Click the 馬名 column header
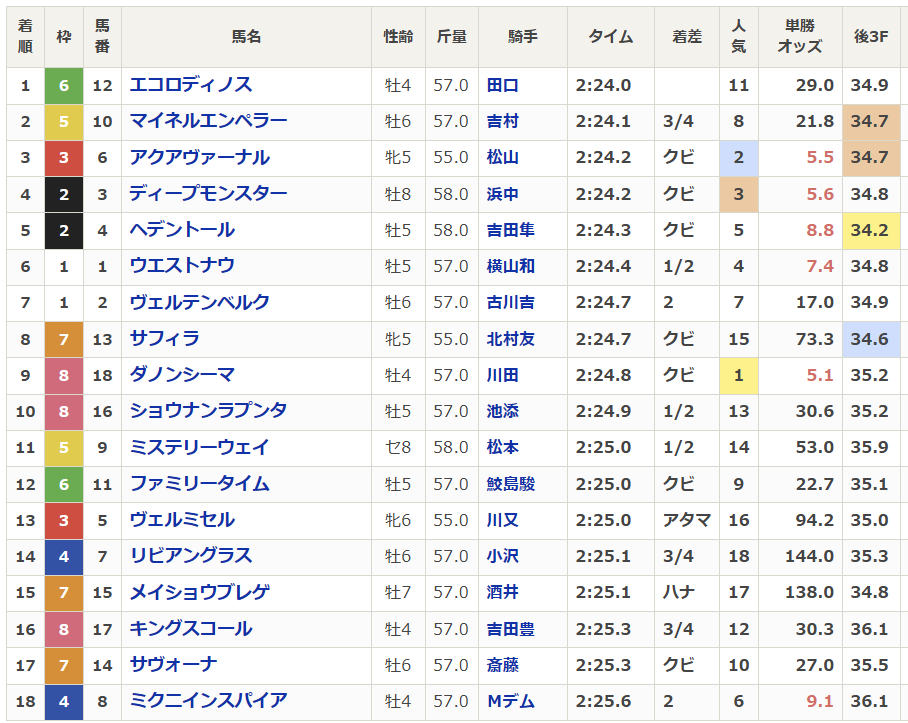Image resolution: width=908 pixels, height=723 pixels. click(246, 36)
